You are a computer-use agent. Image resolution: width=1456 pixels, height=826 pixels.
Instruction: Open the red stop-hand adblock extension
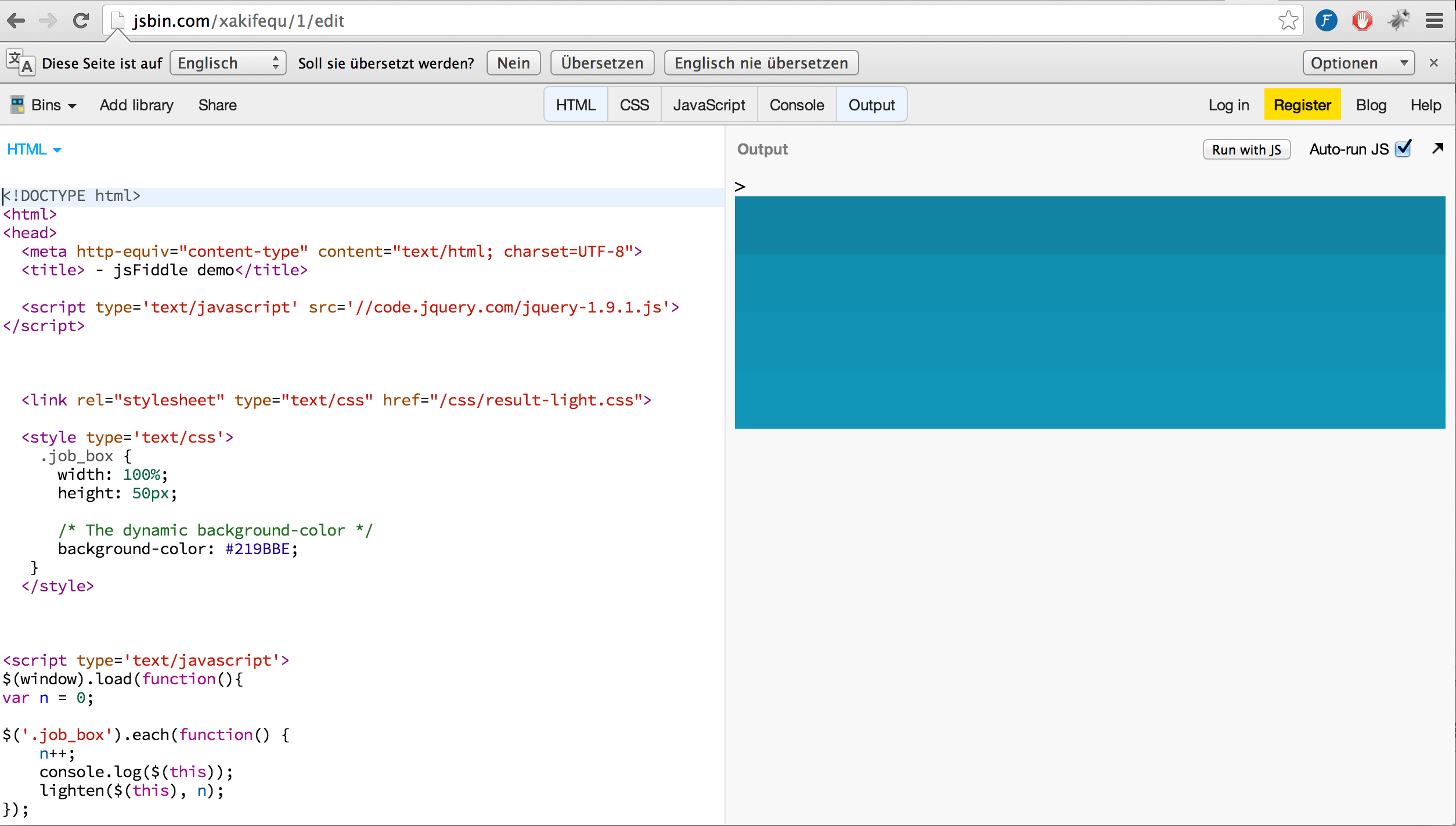[x=1362, y=21]
